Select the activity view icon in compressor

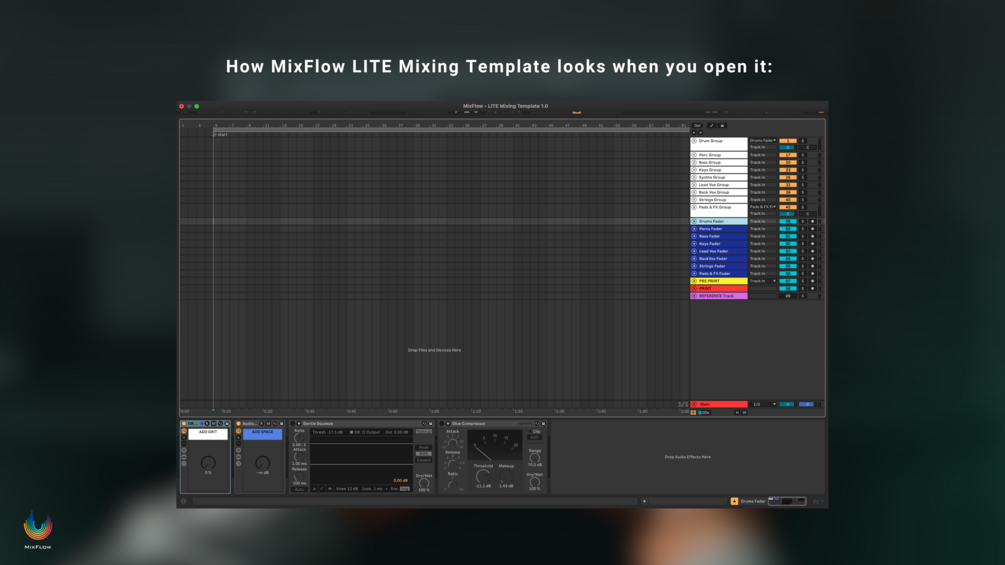coord(329,489)
